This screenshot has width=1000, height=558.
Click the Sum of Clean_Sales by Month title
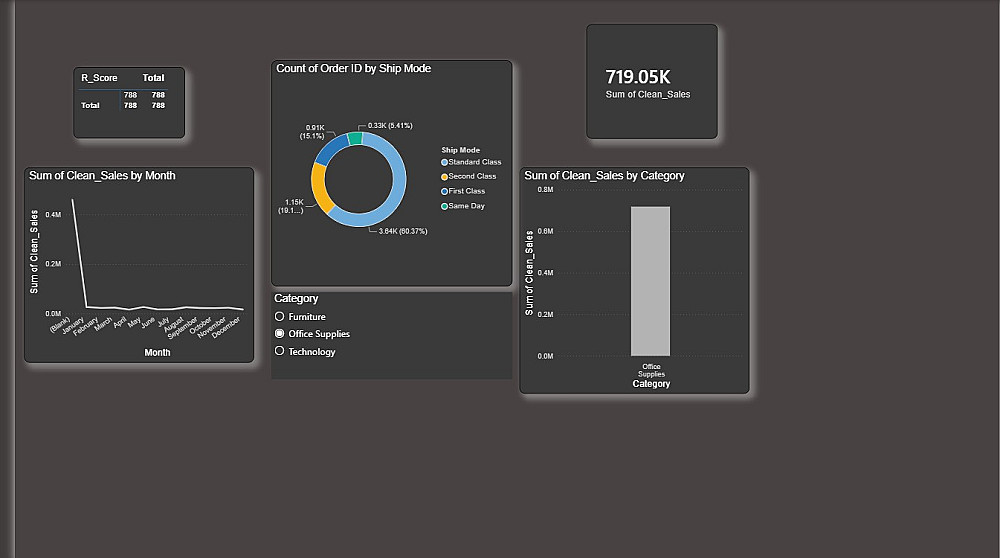pyautogui.click(x=102, y=175)
